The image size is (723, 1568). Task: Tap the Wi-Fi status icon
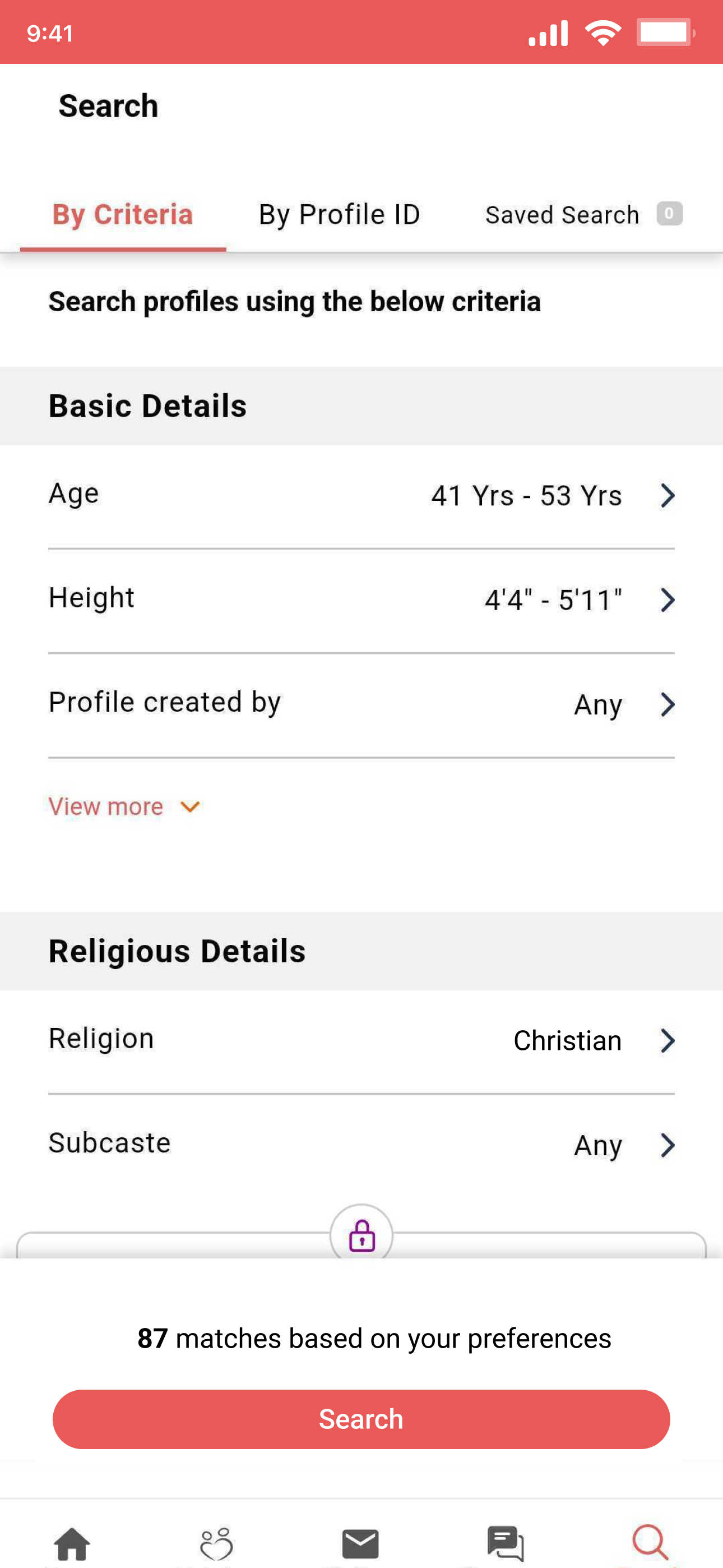pyautogui.click(x=602, y=33)
